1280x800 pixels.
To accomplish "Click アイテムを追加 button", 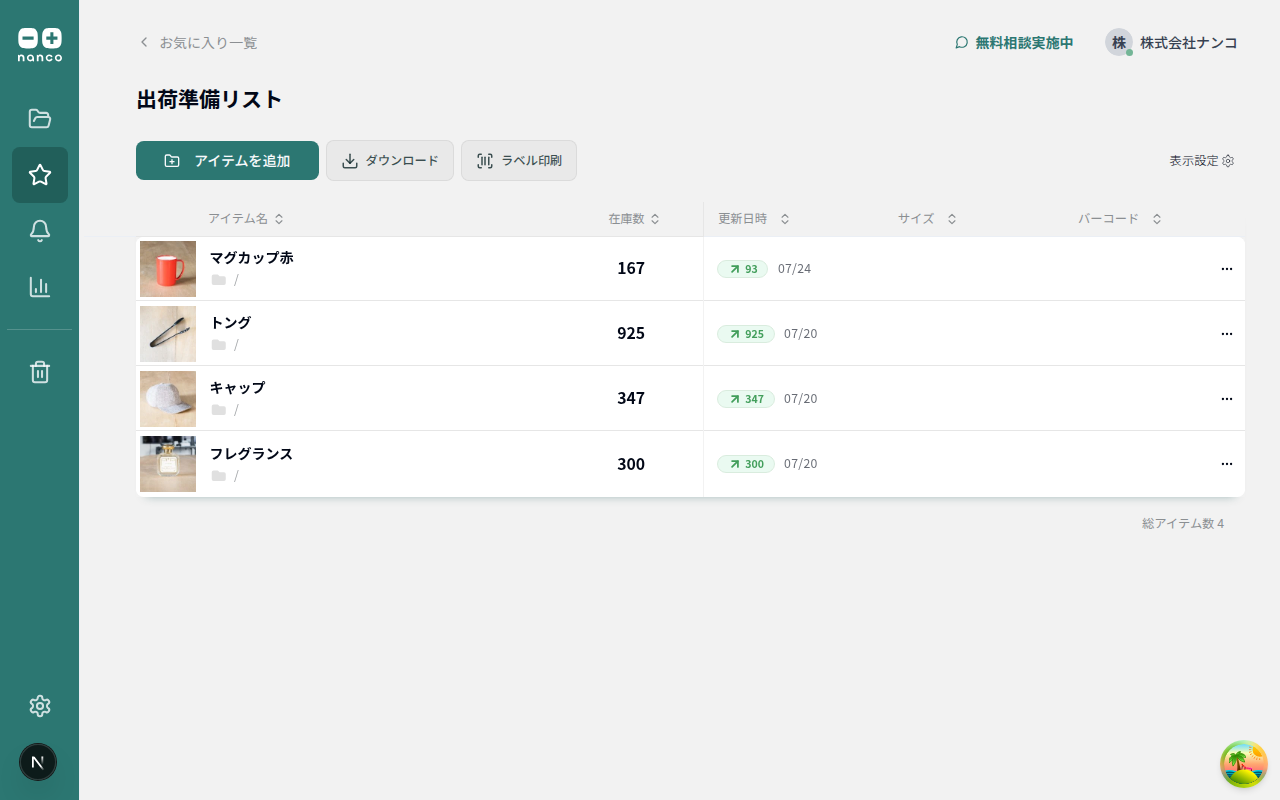I will 227,161.
